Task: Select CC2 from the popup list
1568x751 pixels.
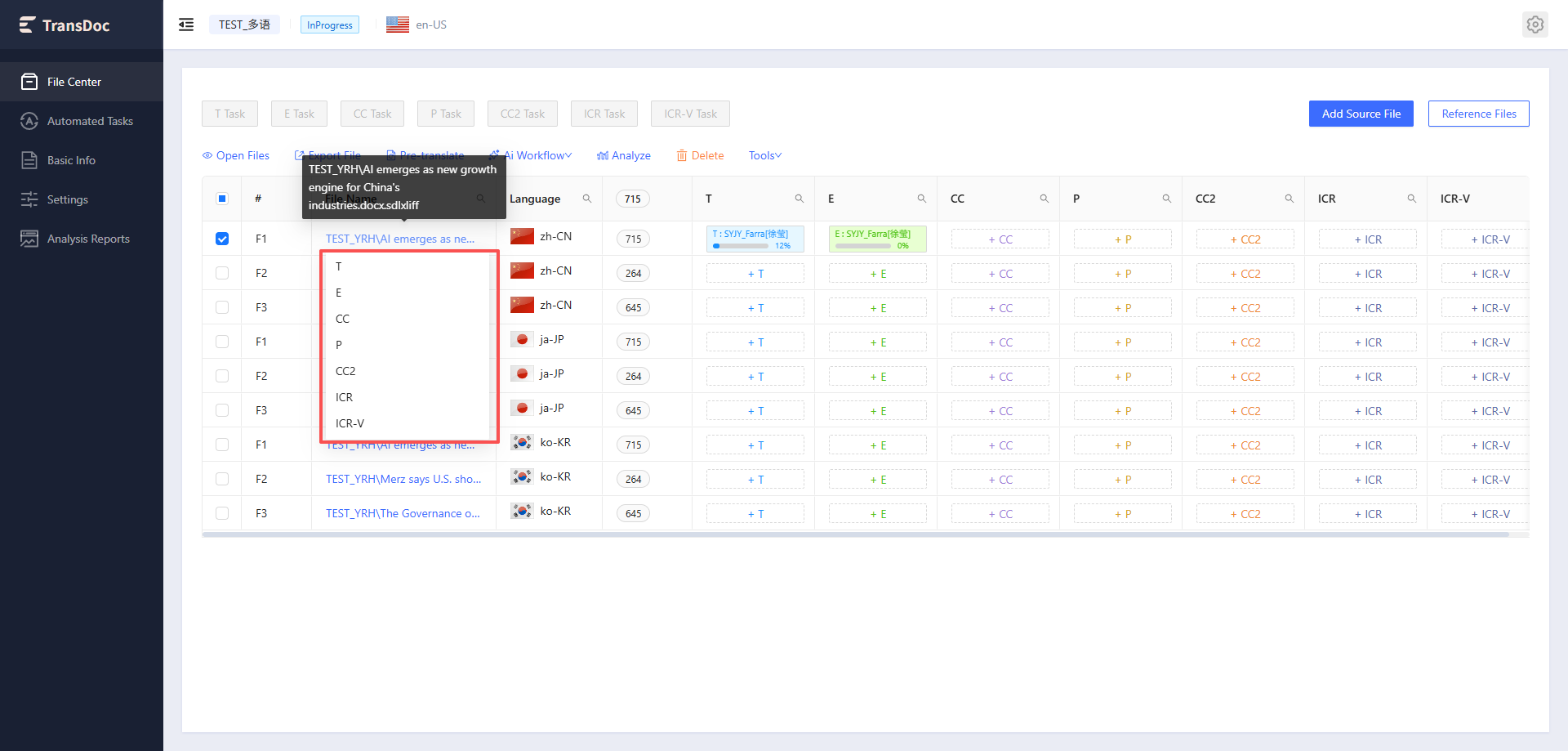Action: point(408,371)
